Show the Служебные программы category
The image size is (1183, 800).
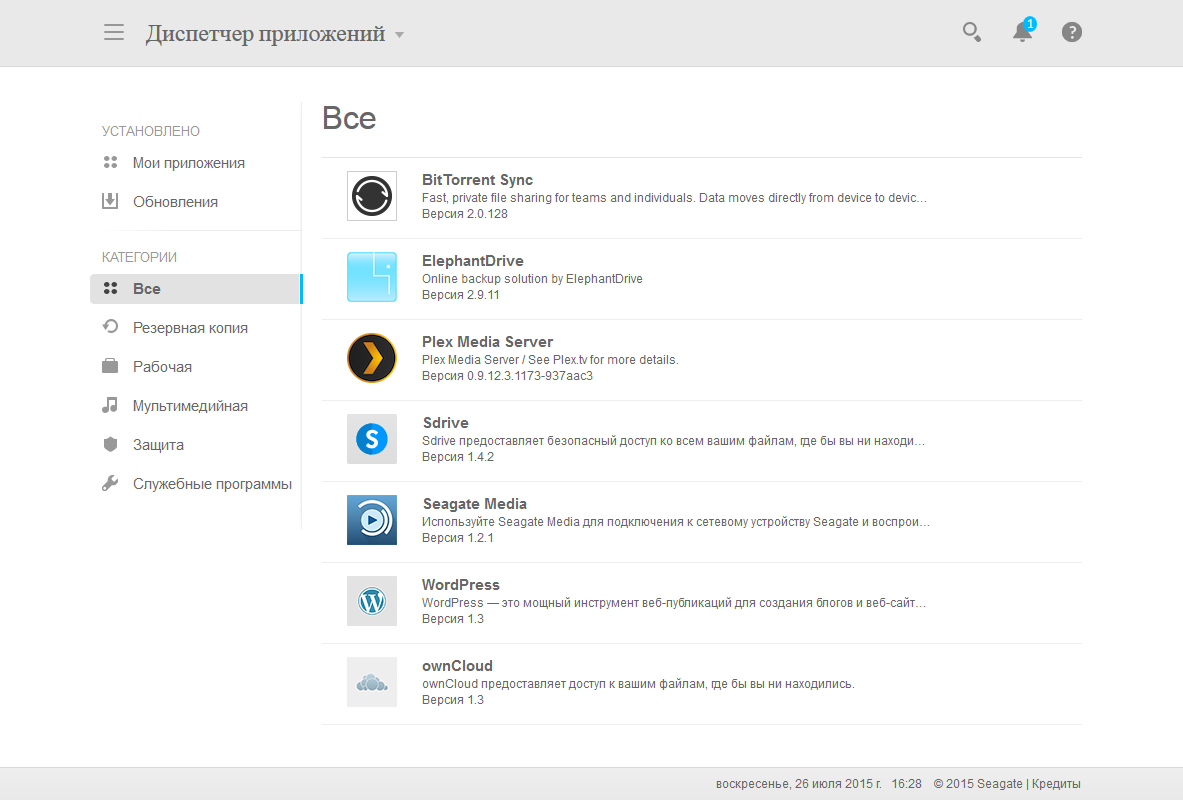point(212,484)
